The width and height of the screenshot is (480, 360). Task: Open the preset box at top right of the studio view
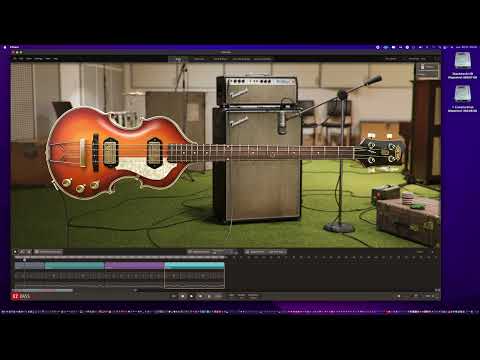tap(428, 71)
